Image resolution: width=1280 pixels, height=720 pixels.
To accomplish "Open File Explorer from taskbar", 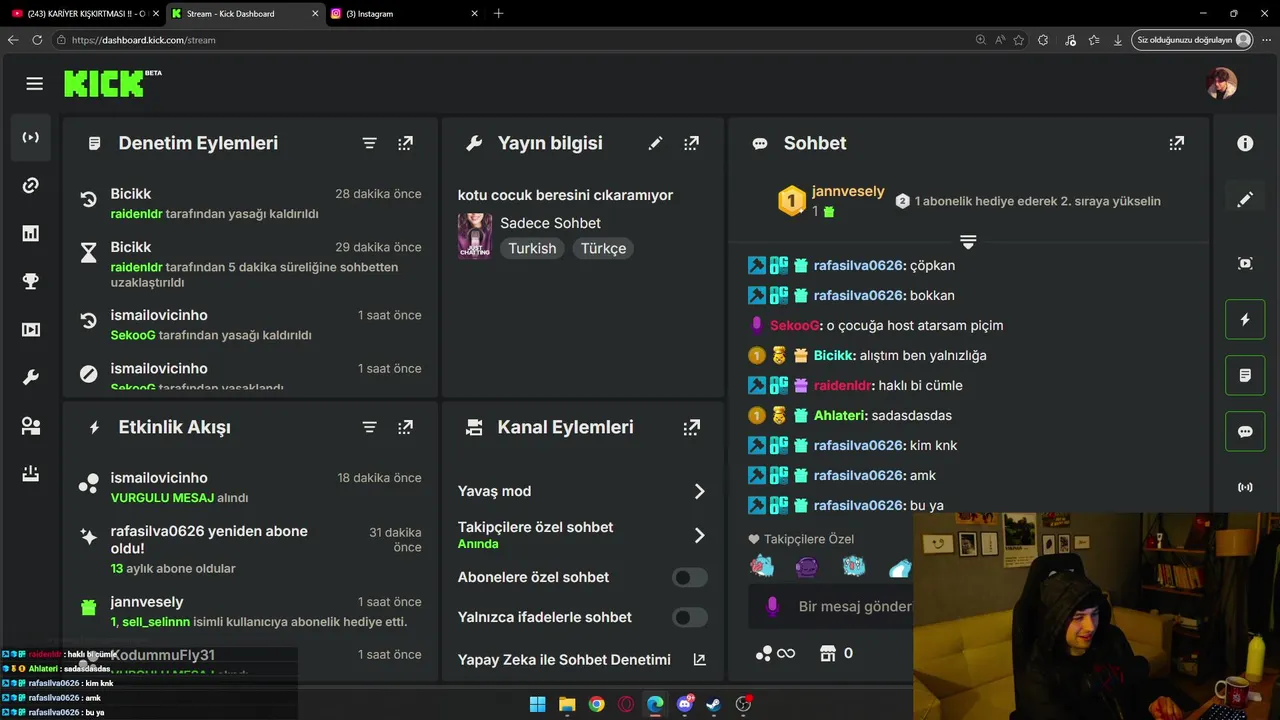I will [567, 704].
